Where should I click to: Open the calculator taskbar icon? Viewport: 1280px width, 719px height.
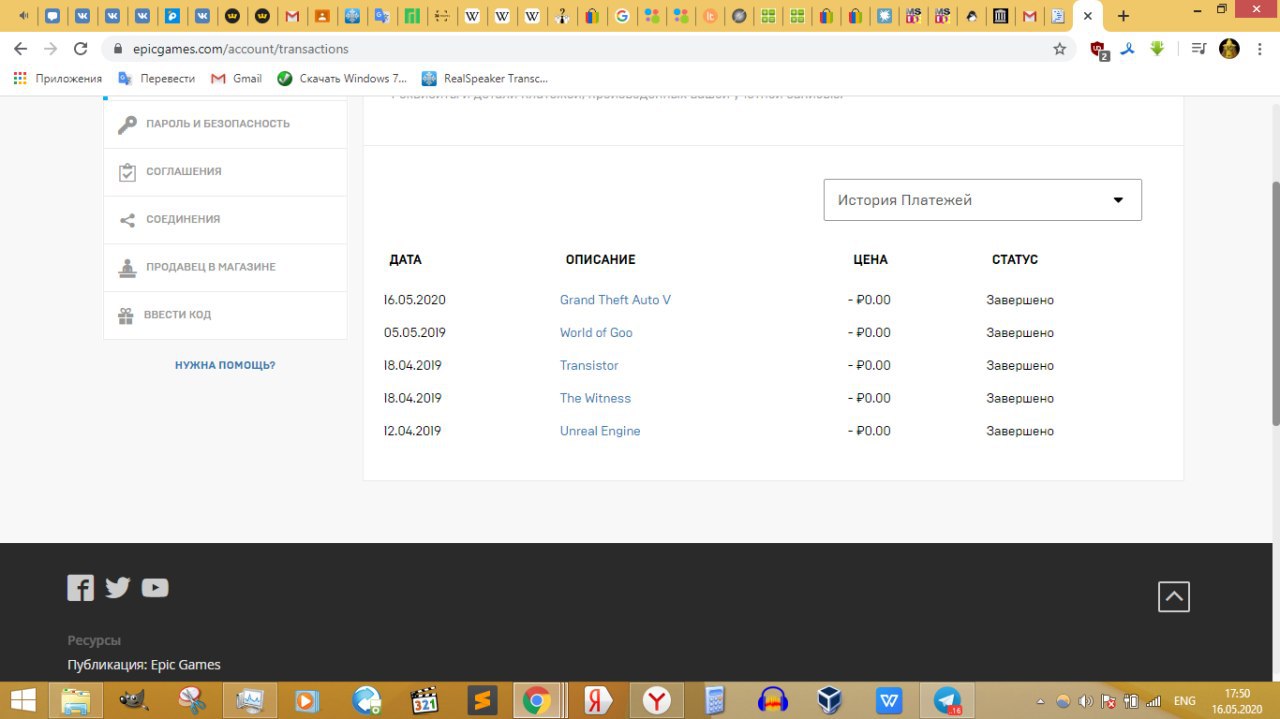(x=714, y=701)
